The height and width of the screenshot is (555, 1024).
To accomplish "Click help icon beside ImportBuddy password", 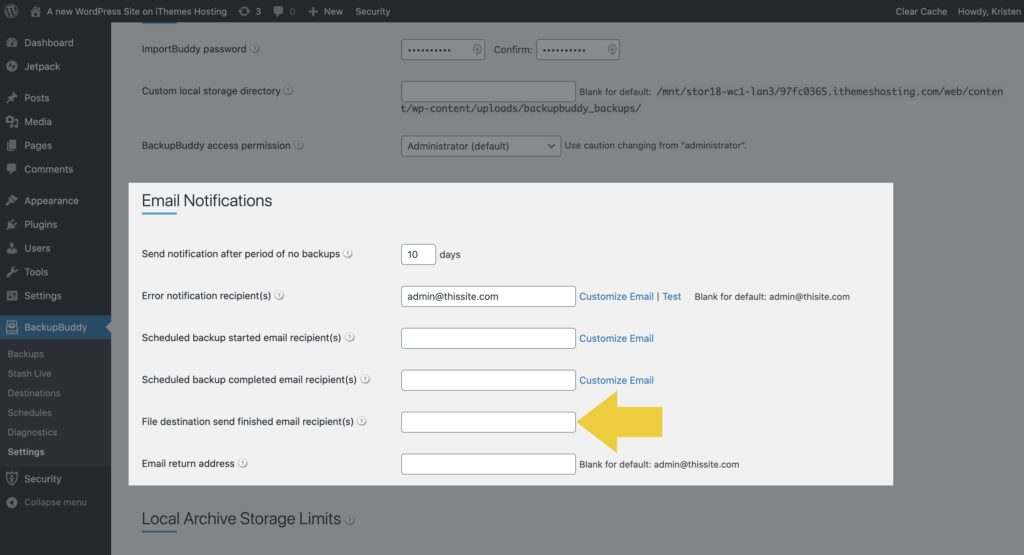I will (255, 49).
